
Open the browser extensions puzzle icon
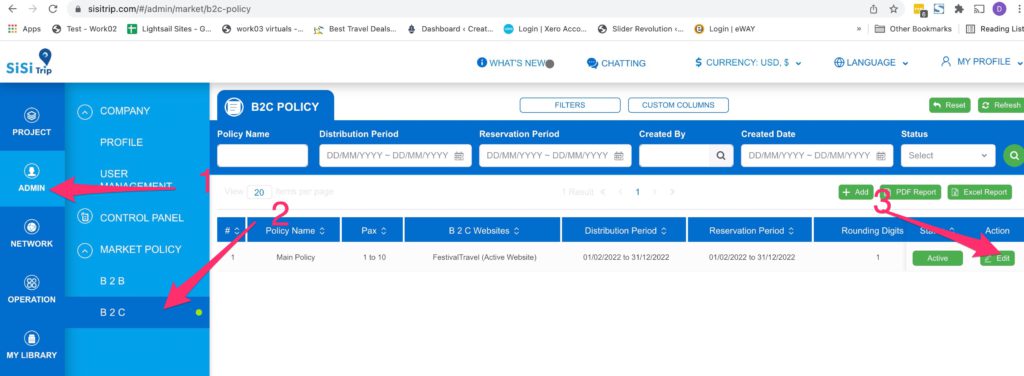tap(959, 9)
